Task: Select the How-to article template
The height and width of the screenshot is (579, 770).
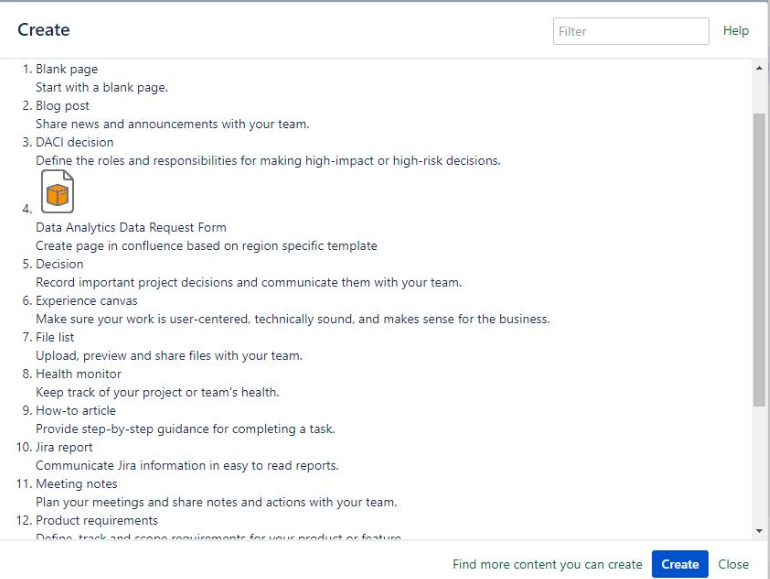Action: (x=76, y=411)
